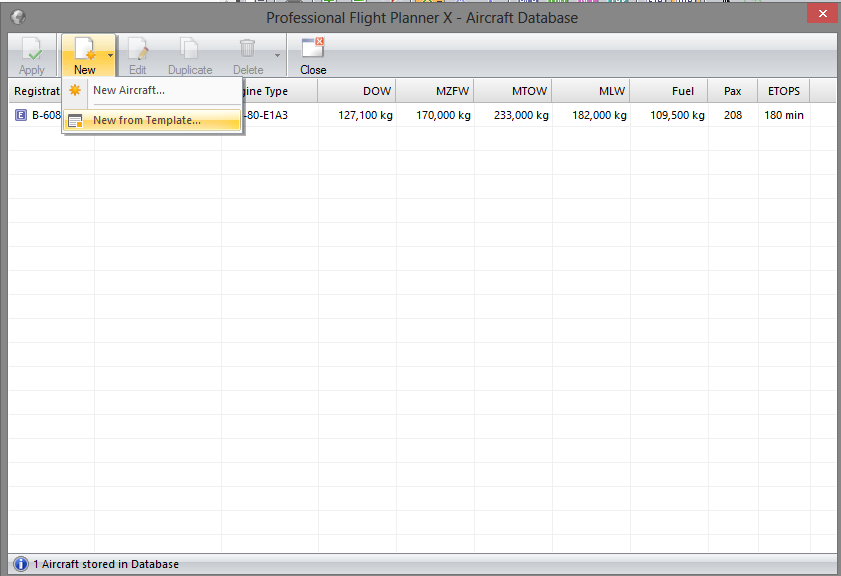Open the Delete dropdown arrow
Viewport: 841px width, 576px height.
tap(277, 55)
